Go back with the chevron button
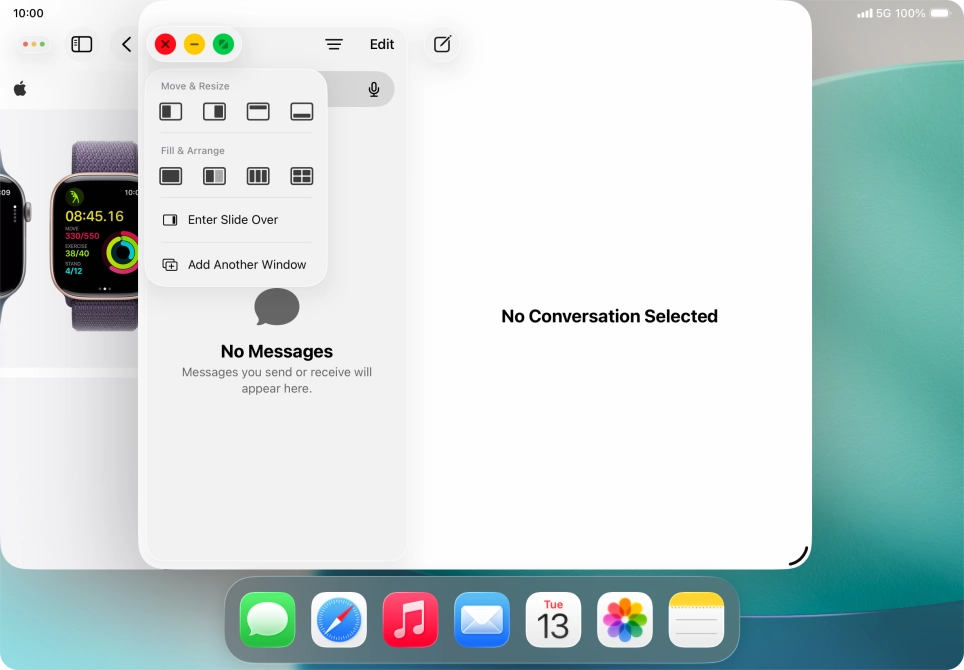Viewport: 964px width, 670px height. pyautogui.click(x=125, y=44)
